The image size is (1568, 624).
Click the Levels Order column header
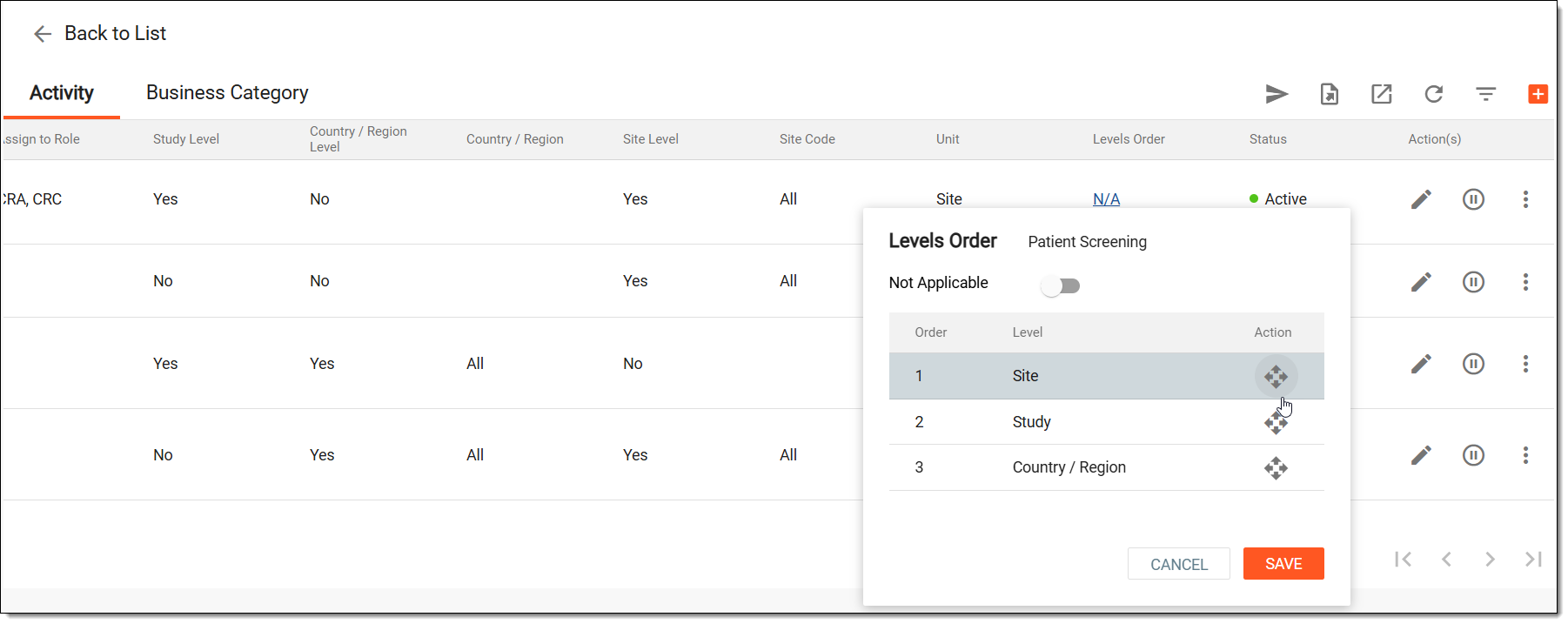point(1129,139)
